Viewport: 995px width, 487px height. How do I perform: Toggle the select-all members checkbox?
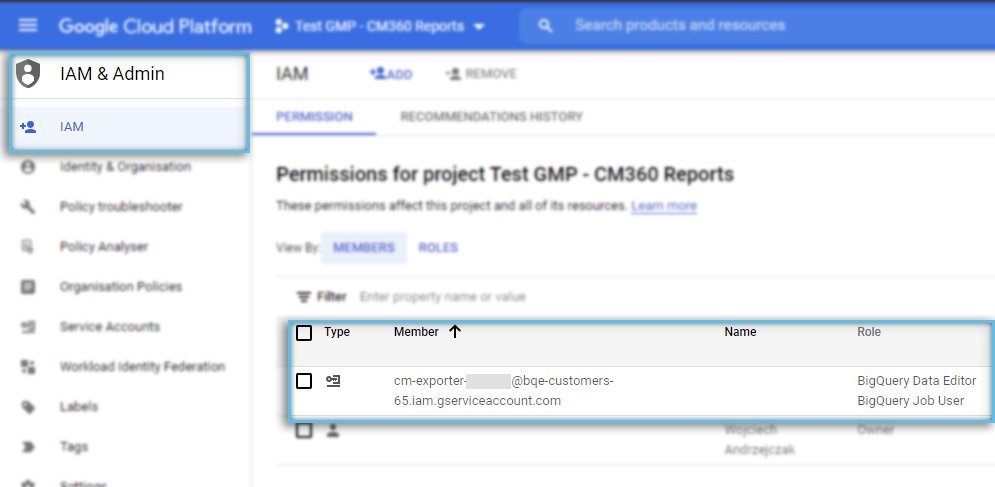pyautogui.click(x=305, y=332)
